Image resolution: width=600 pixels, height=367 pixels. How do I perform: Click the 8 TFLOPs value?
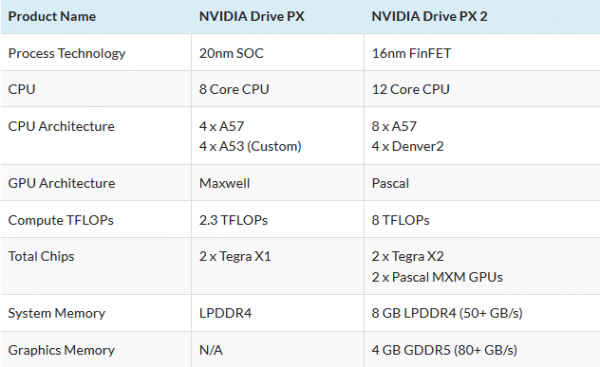401,220
